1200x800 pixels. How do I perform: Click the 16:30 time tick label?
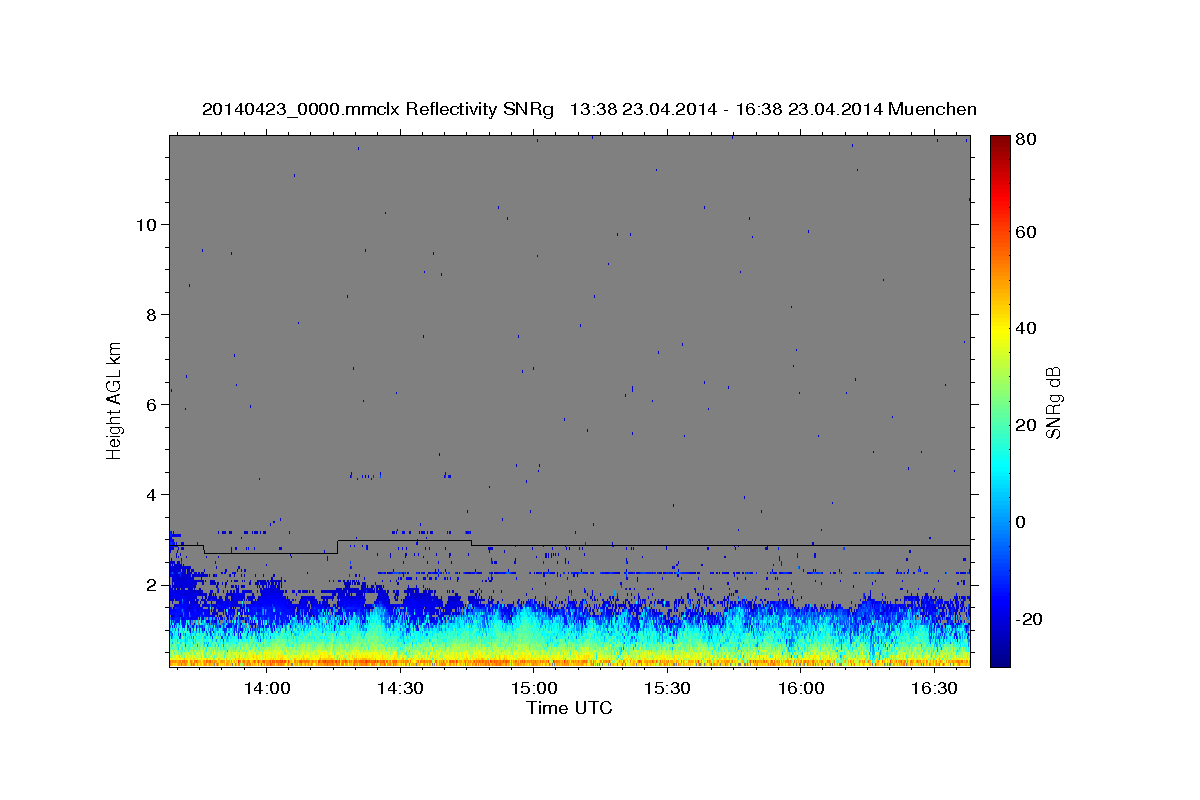pyautogui.click(x=935, y=689)
